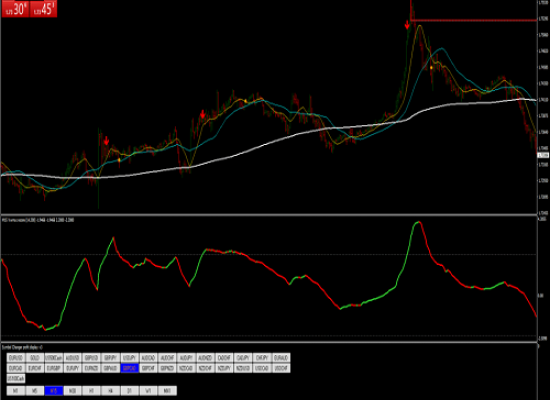The width and height of the screenshot is (550, 400).
Task: Switch symbol to US100Cash
Action: [16, 379]
